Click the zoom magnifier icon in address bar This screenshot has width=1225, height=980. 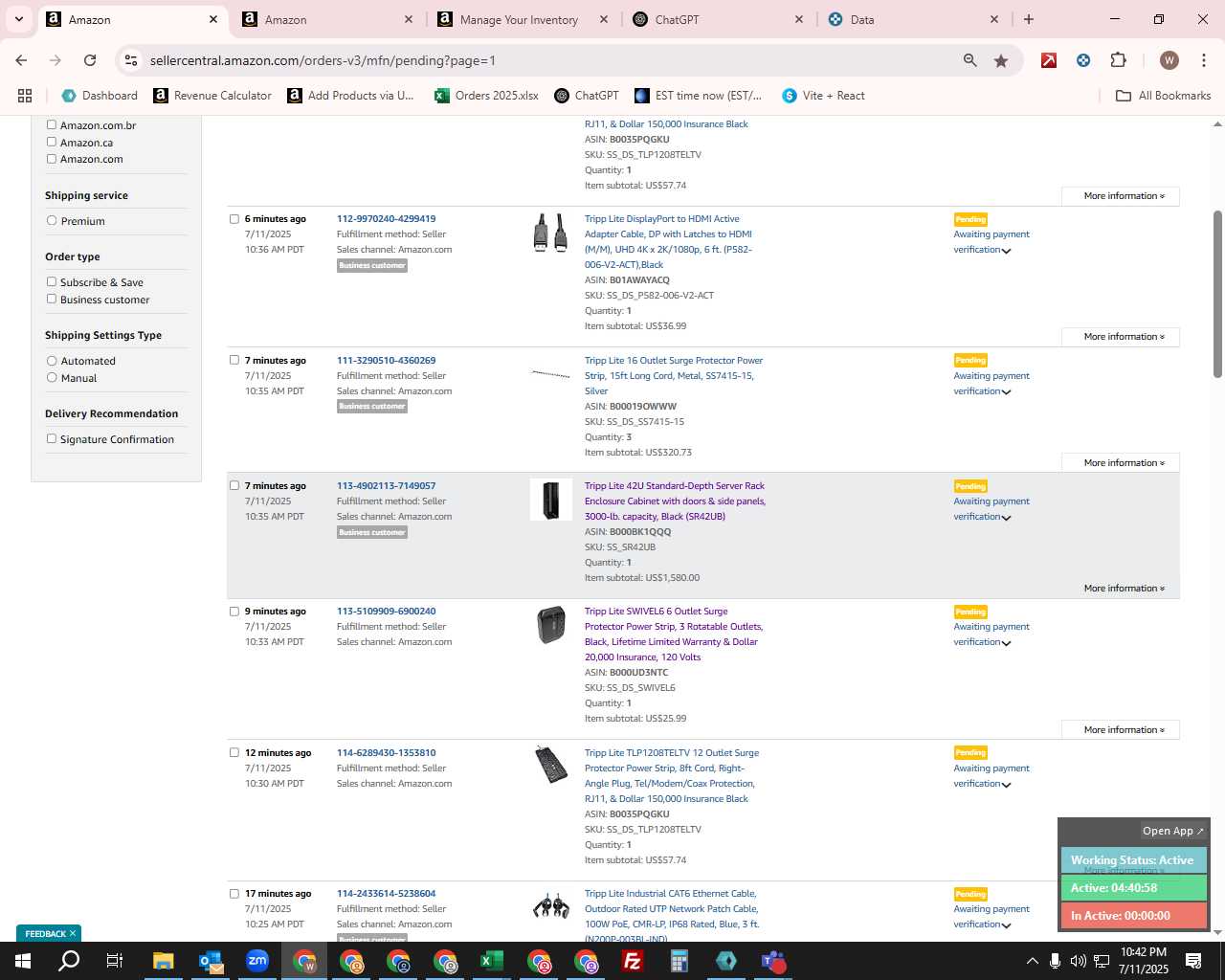pyautogui.click(x=970, y=60)
